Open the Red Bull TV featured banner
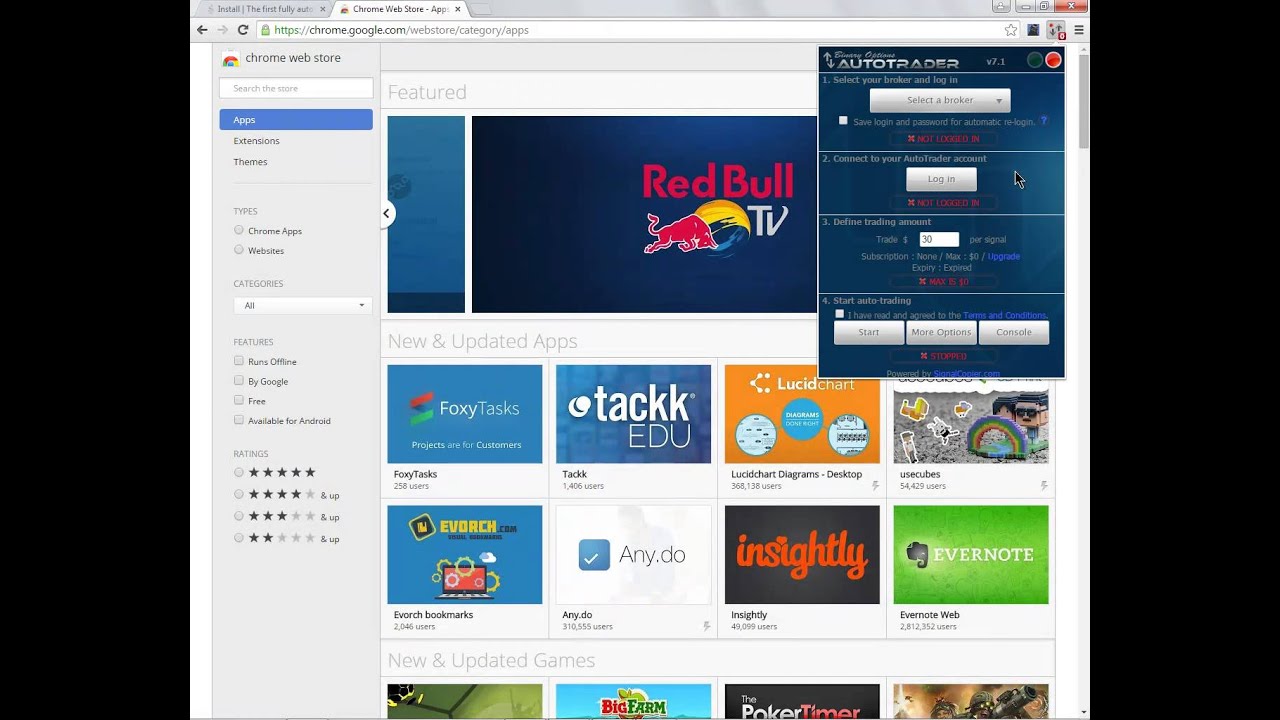This screenshot has height=720, width=1280. [644, 214]
